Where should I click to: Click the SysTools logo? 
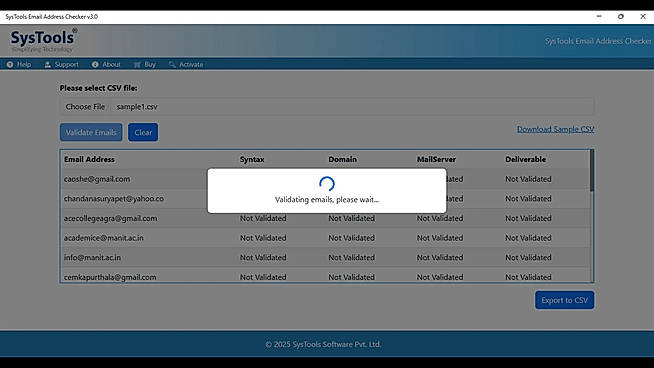click(x=43, y=40)
